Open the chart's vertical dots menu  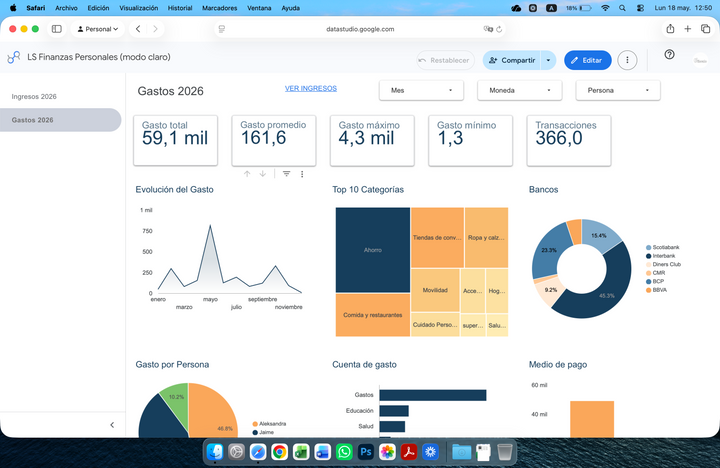302,174
